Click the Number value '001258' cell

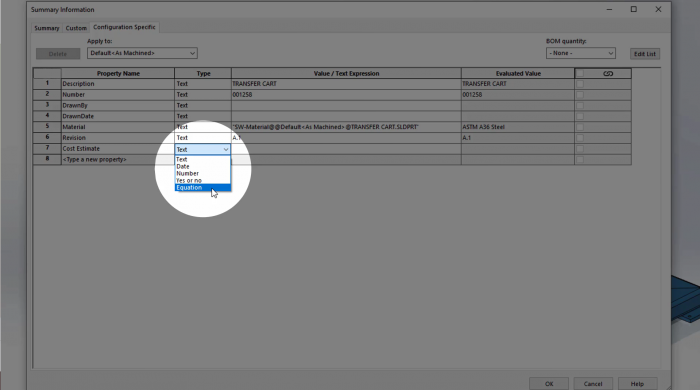(346, 95)
